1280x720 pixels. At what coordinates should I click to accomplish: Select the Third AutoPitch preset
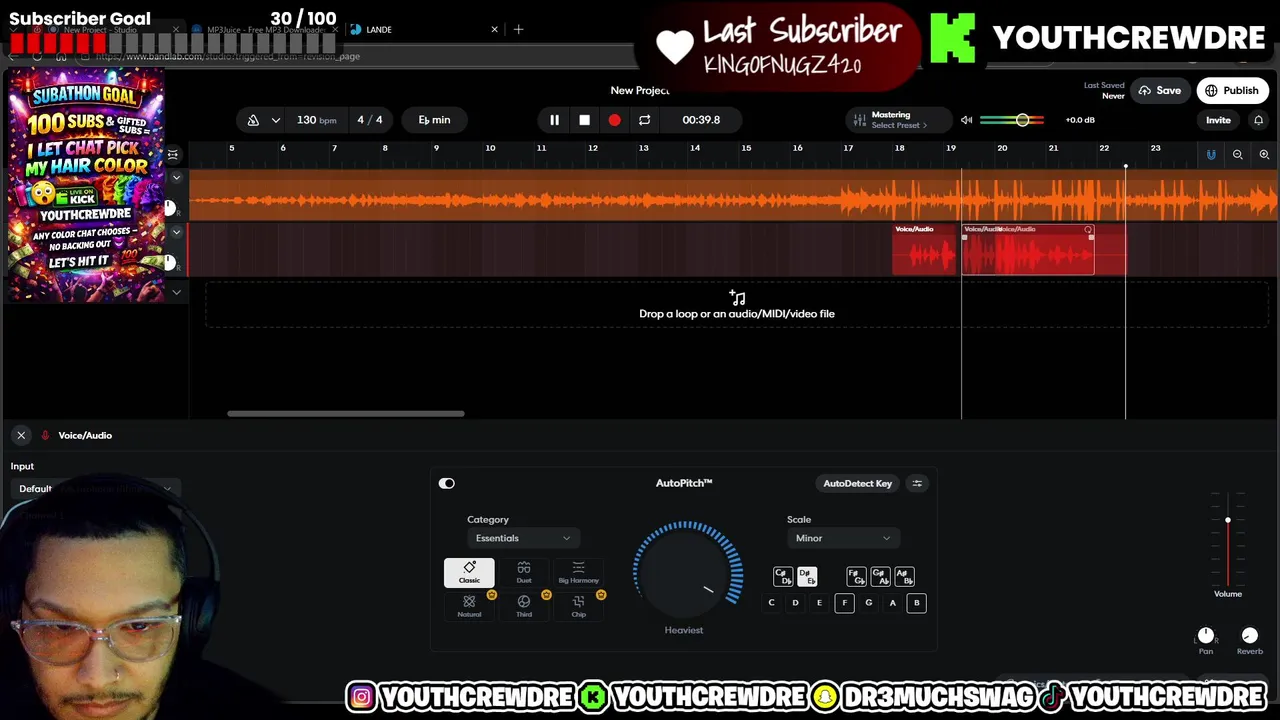pos(524,606)
